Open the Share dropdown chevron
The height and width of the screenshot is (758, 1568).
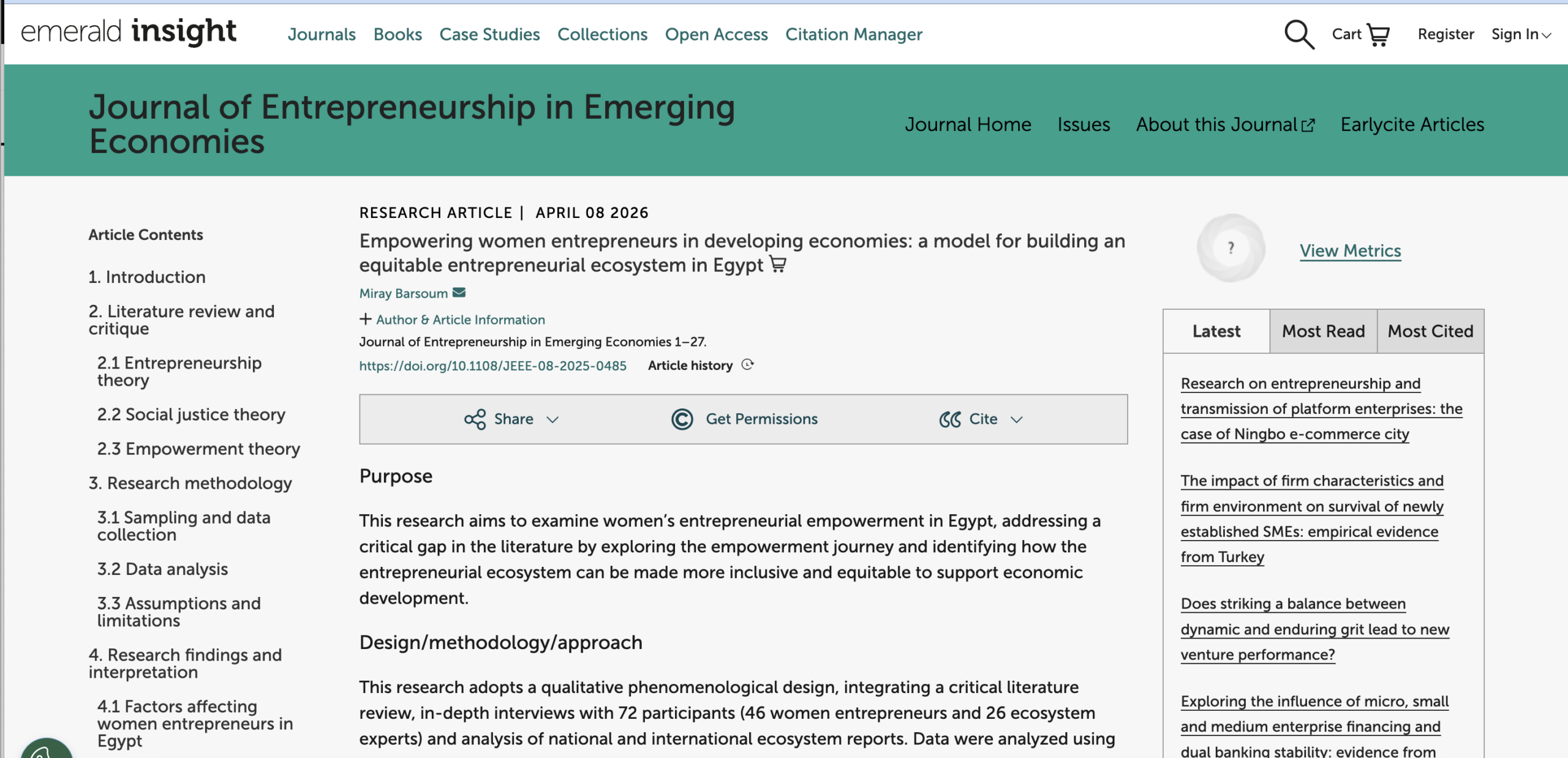coord(554,420)
